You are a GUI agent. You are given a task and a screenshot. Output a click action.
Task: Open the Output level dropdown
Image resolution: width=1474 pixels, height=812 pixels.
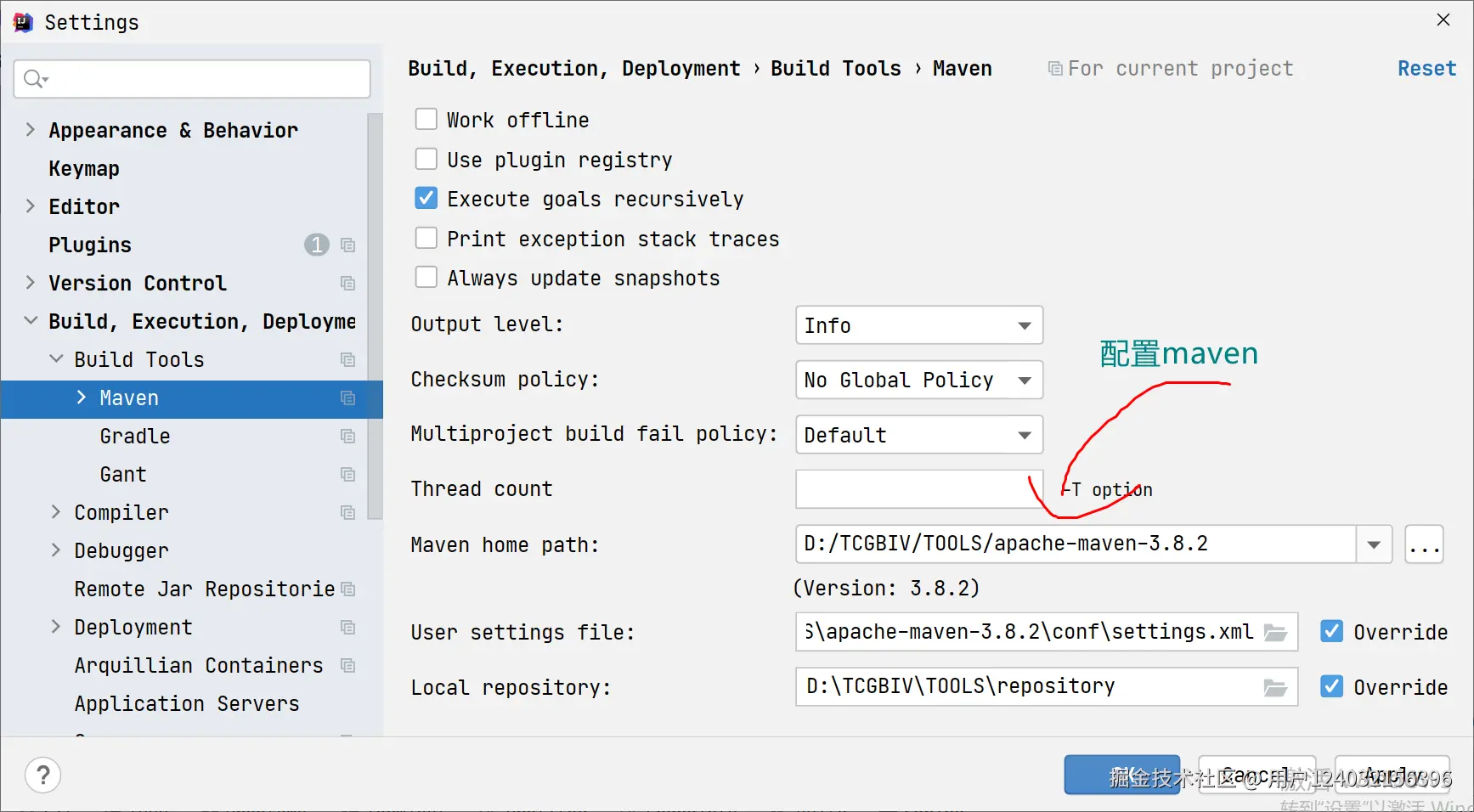click(918, 325)
